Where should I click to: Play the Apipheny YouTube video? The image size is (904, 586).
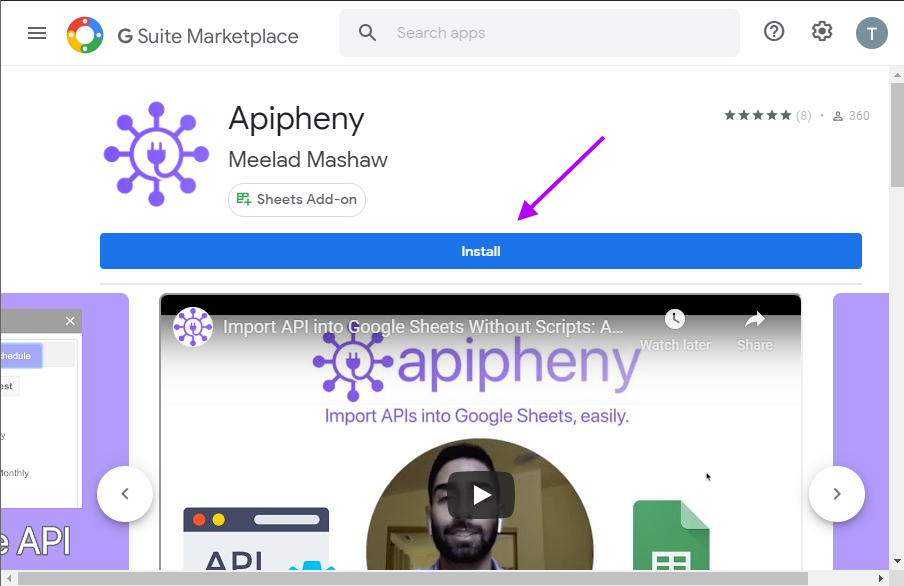tap(481, 495)
